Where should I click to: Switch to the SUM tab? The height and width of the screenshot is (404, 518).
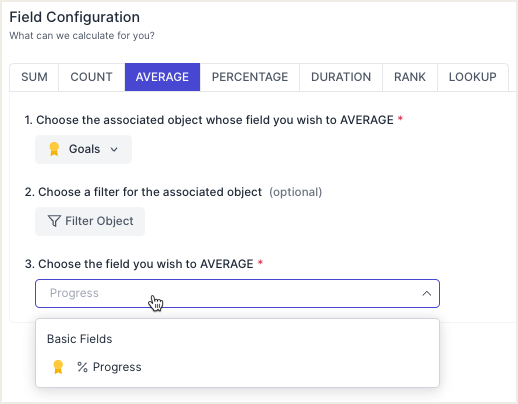tap(34, 77)
